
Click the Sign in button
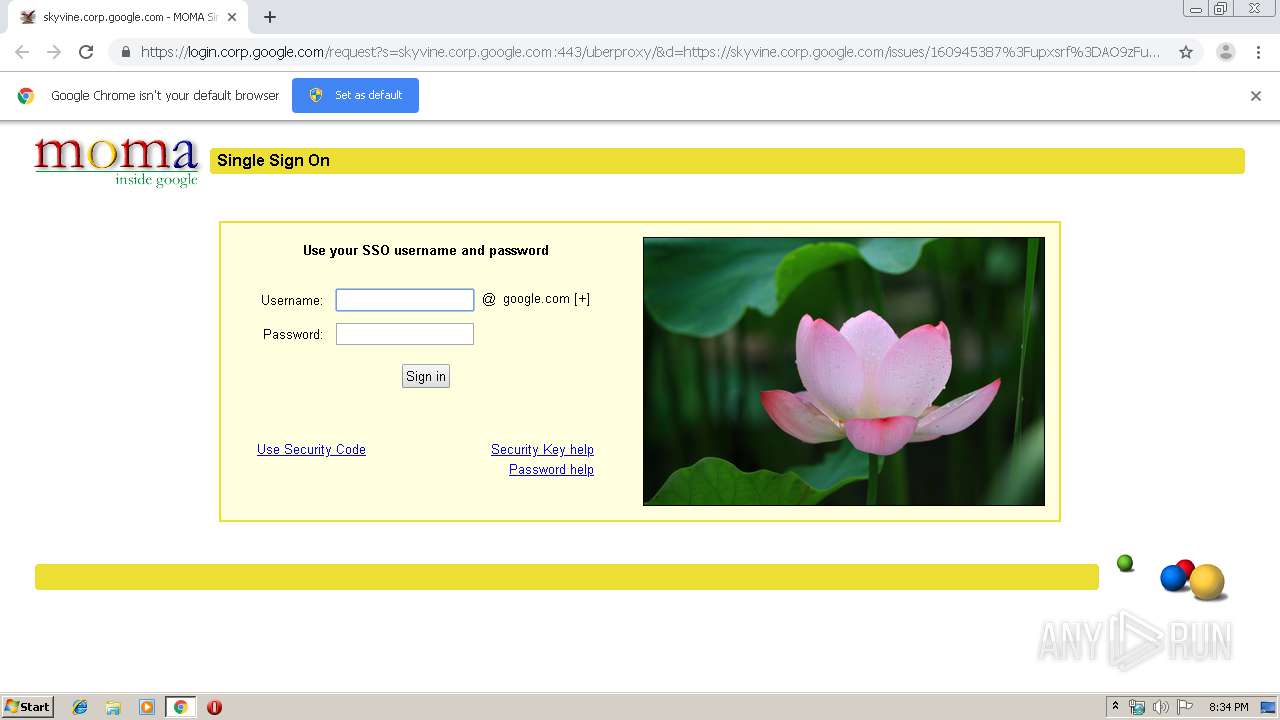click(x=426, y=376)
